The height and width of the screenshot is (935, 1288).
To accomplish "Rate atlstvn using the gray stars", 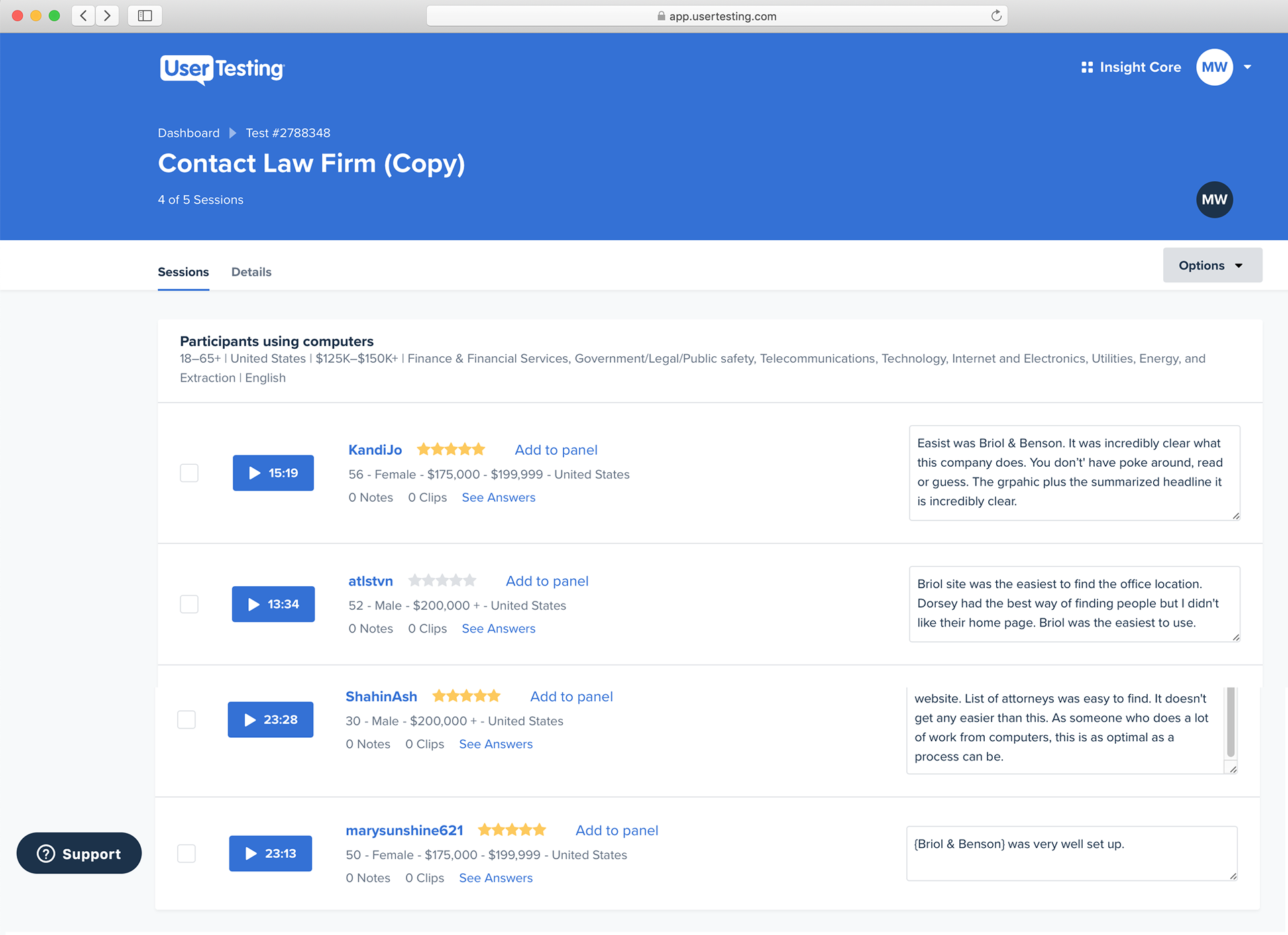I will 443,581.
